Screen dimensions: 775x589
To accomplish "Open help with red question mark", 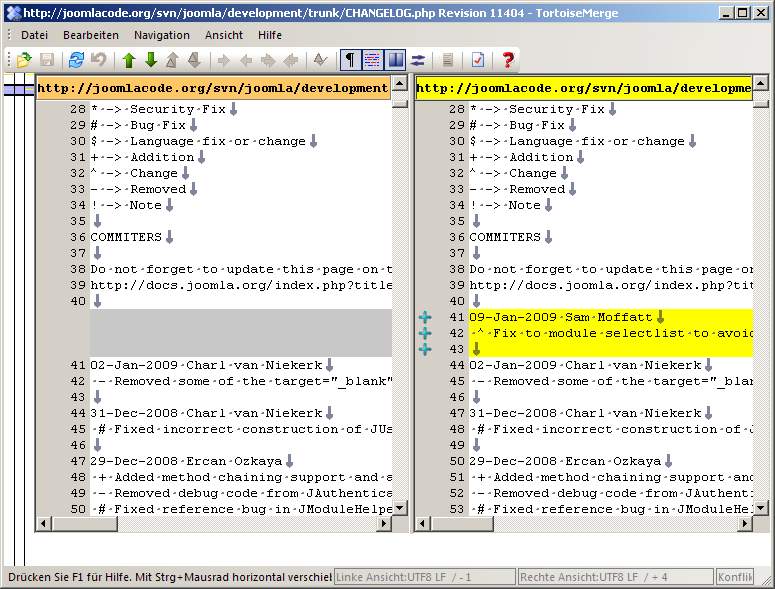I will (508, 60).
